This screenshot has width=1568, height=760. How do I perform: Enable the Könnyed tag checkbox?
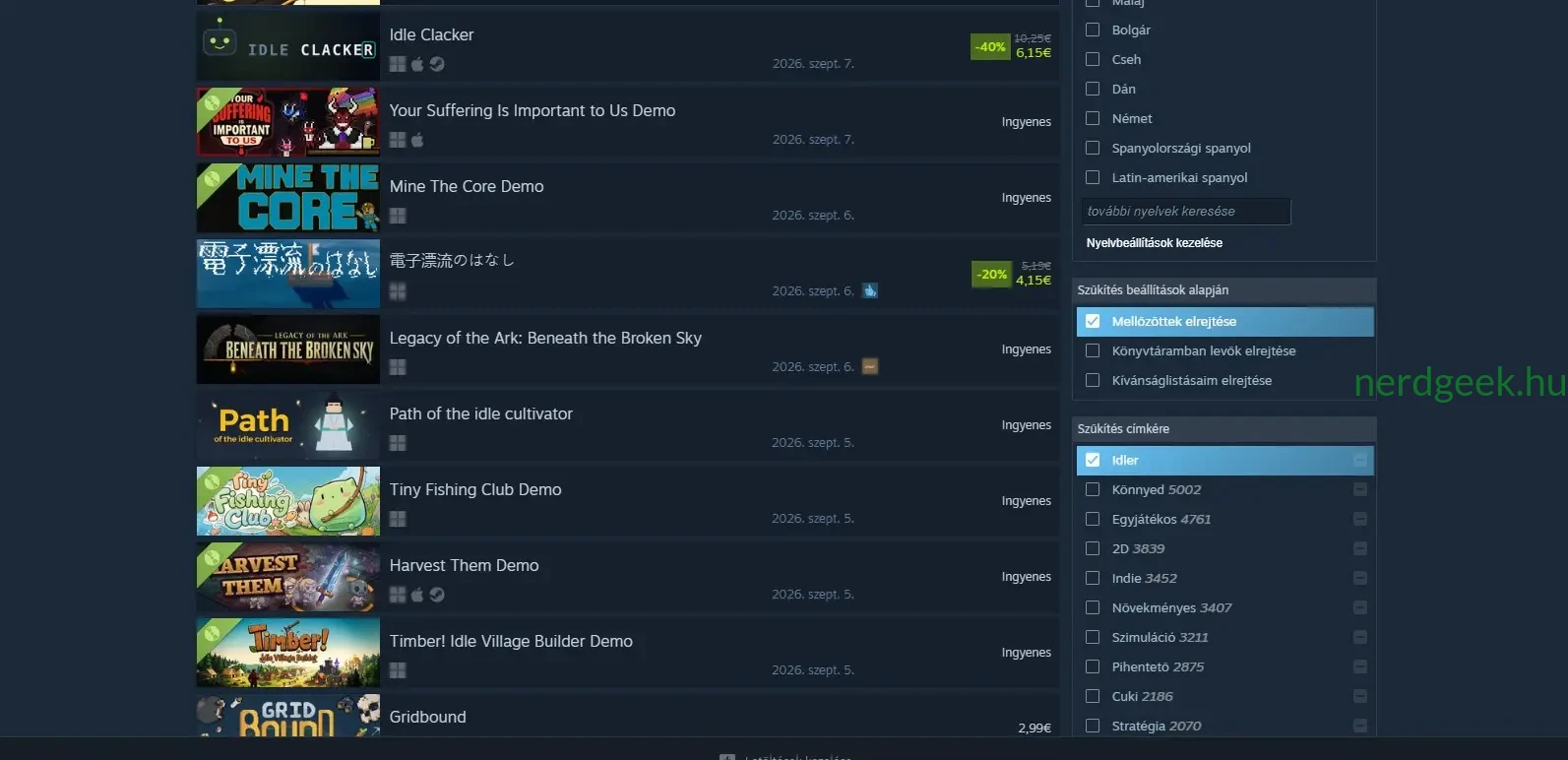1093,489
